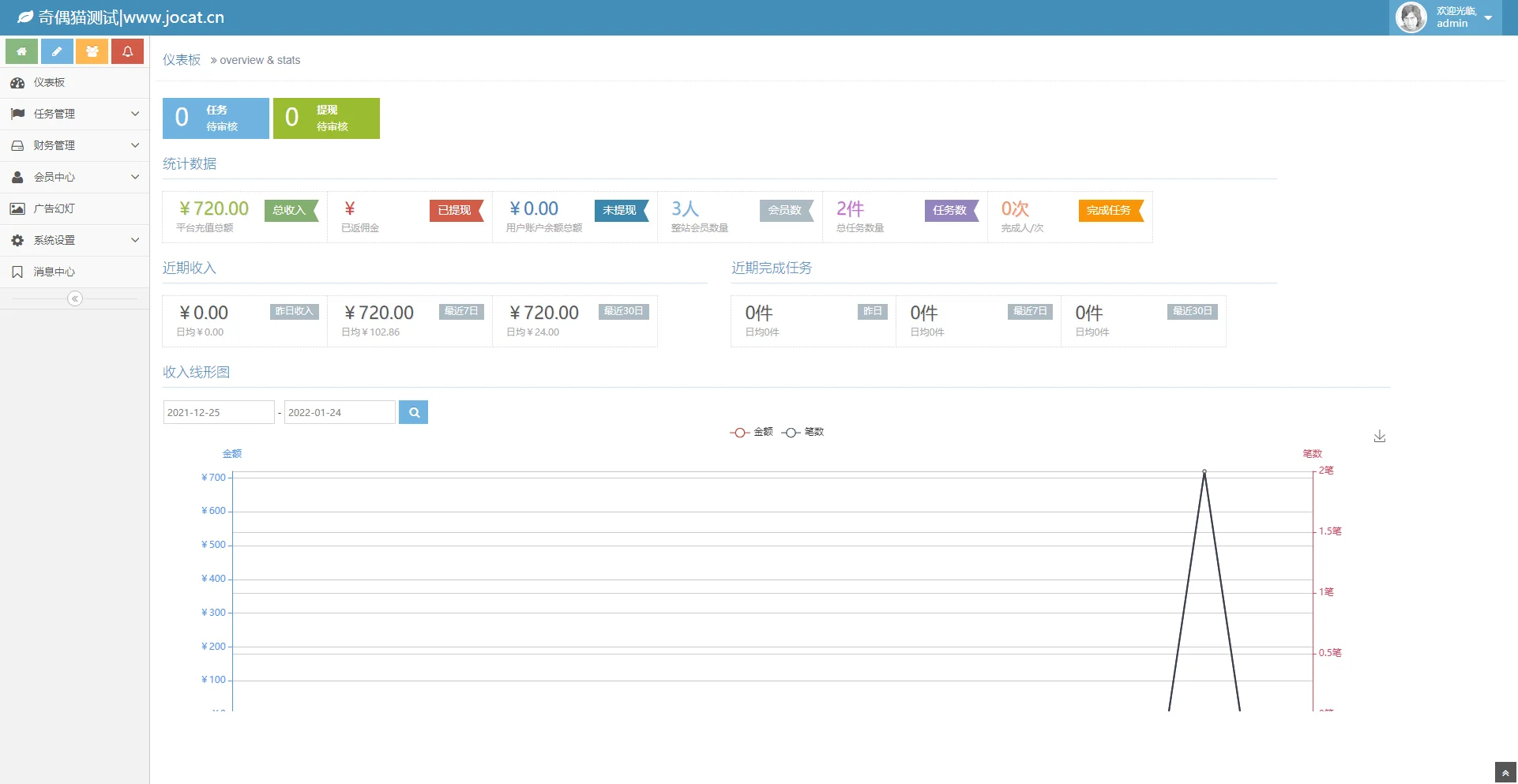Click the red bell notification icon button
1518x784 pixels.
click(127, 51)
